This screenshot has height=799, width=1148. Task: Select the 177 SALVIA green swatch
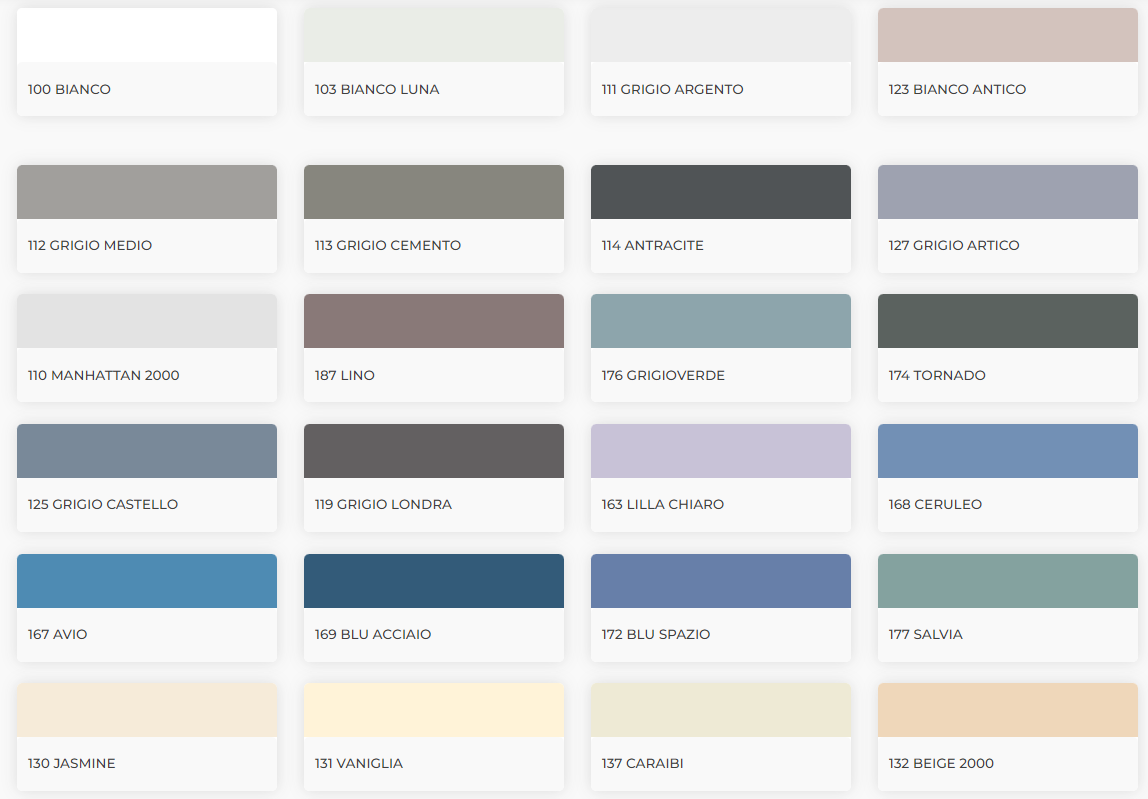1007,608
